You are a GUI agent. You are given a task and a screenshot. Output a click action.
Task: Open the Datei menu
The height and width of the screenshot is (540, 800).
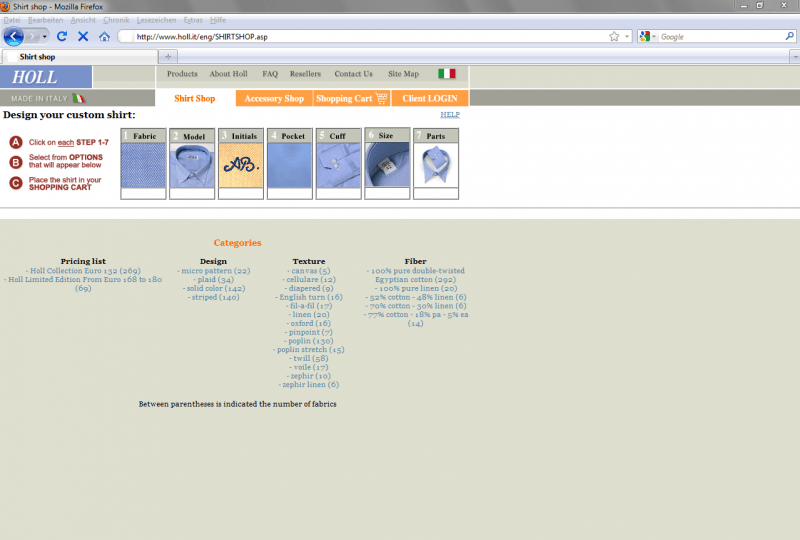pyautogui.click(x=12, y=20)
